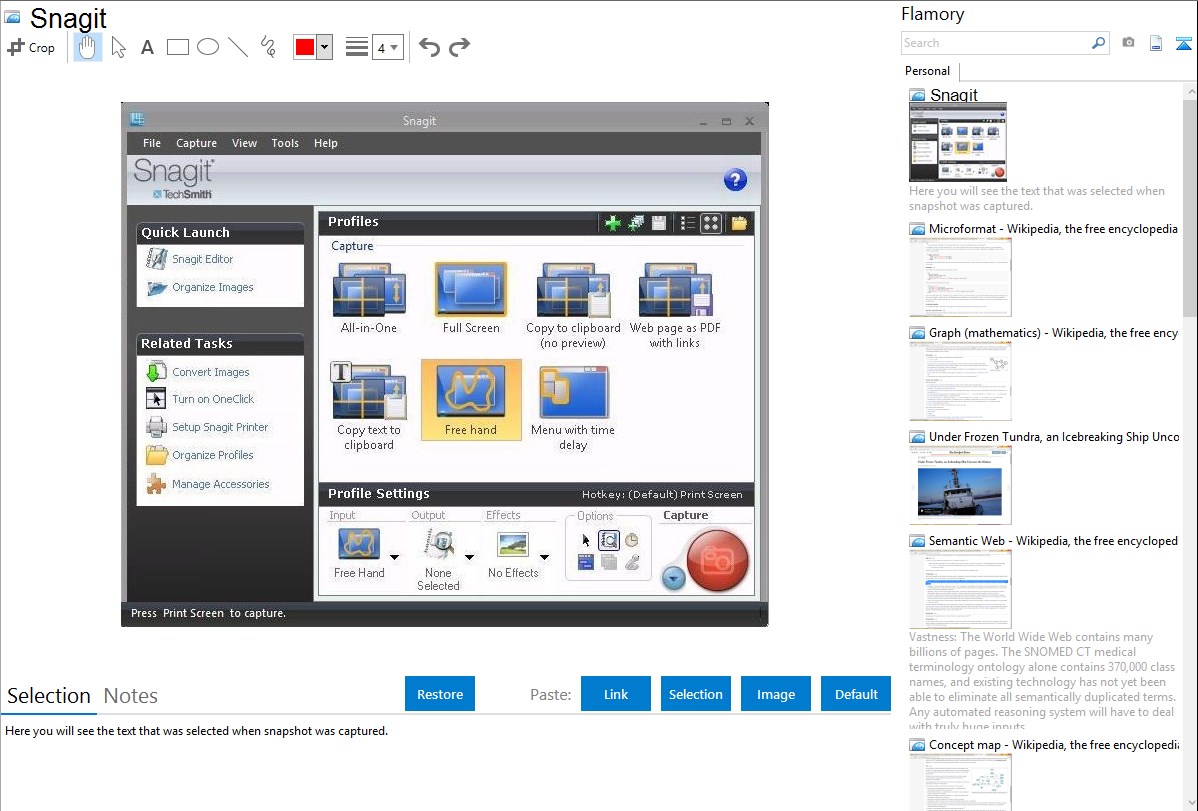The width and height of the screenshot is (1198, 811).
Task: Select the arrow pointer tool
Action: 118,47
